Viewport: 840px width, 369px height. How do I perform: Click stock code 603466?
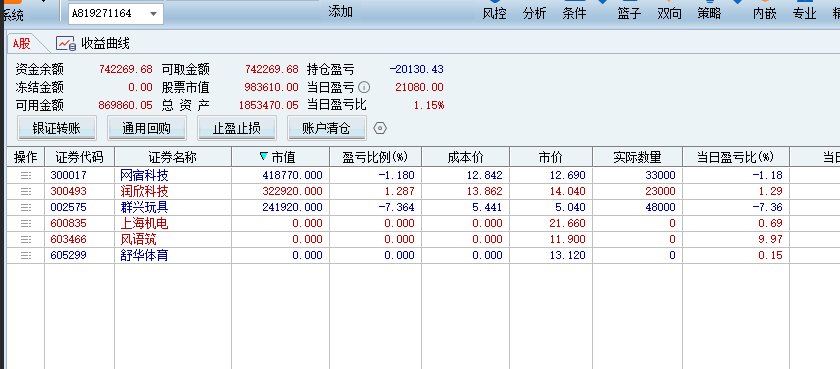69,239
